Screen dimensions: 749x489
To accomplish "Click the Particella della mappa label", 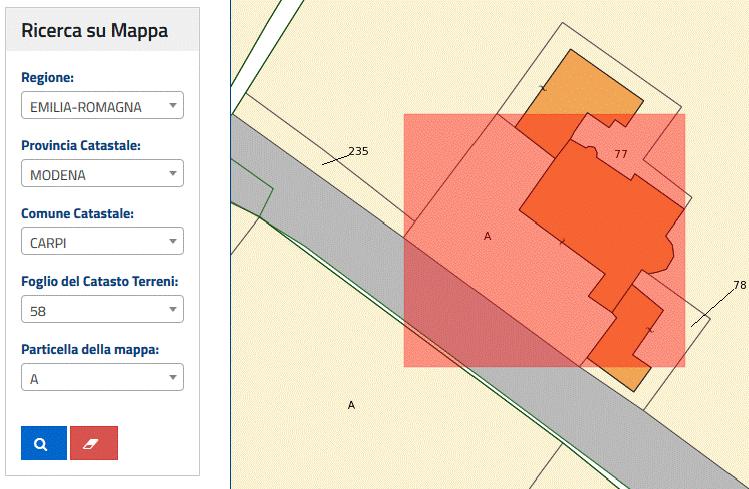I will 90,349.
